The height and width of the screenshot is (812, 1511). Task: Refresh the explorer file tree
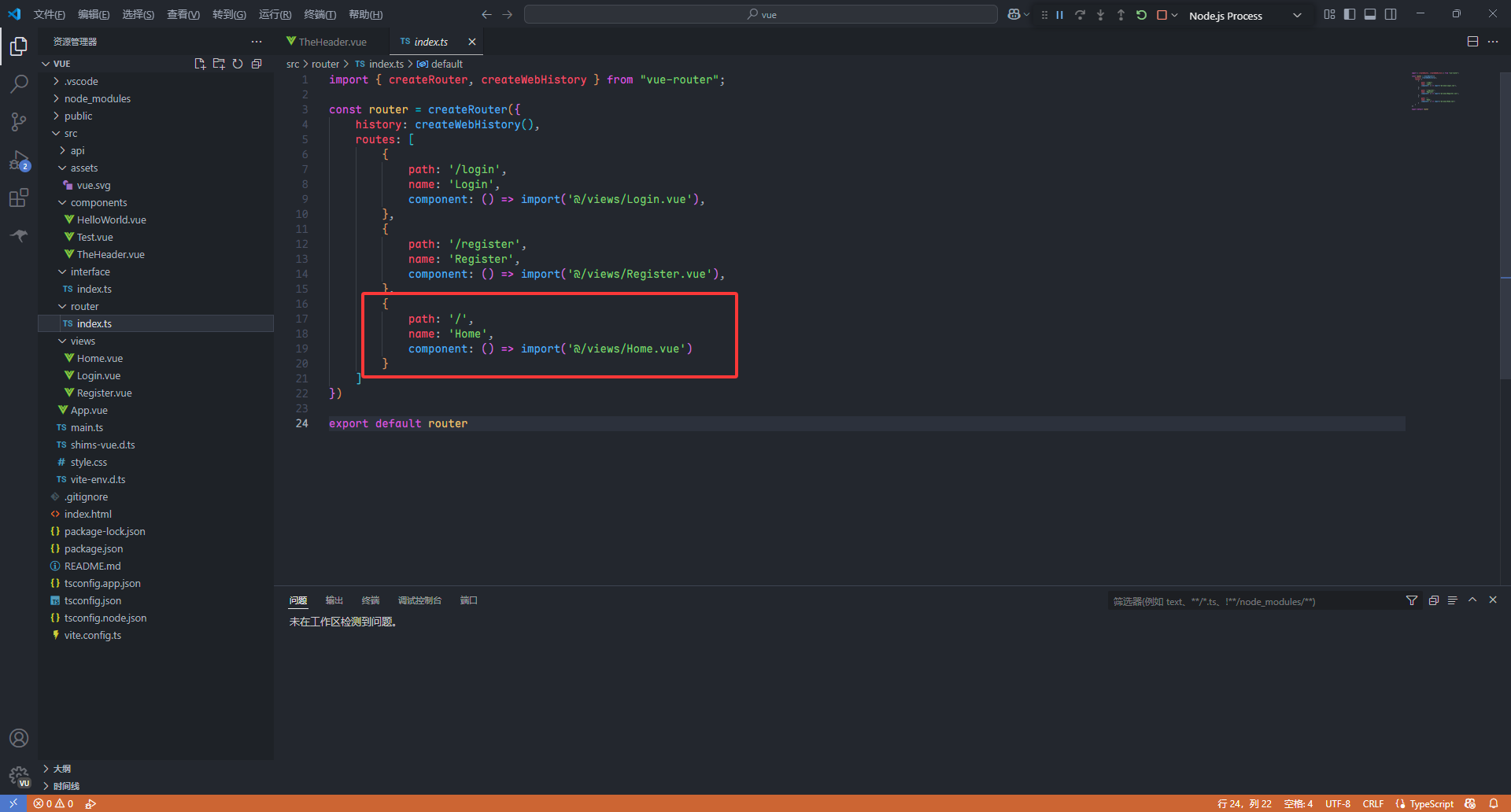click(x=238, y=64)
